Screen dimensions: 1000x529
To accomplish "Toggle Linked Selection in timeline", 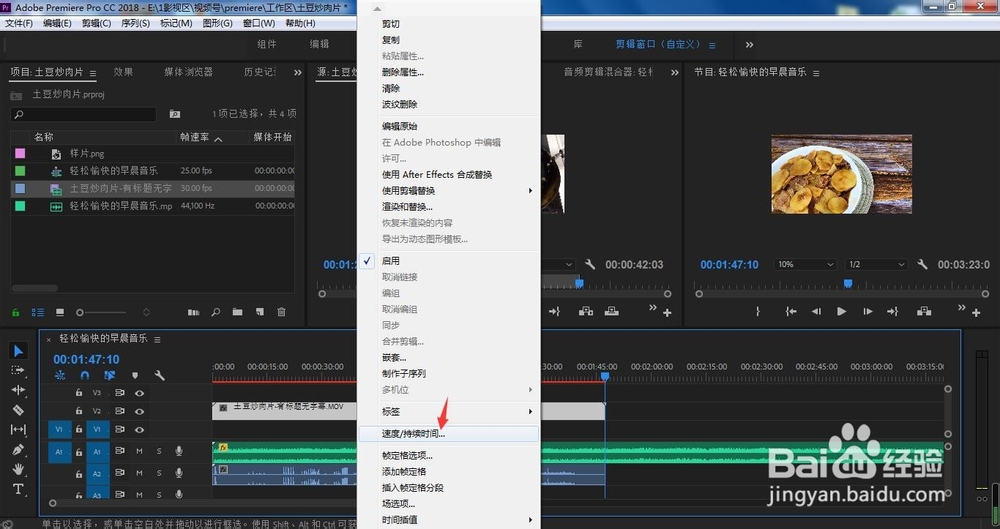I will point(110,376).
